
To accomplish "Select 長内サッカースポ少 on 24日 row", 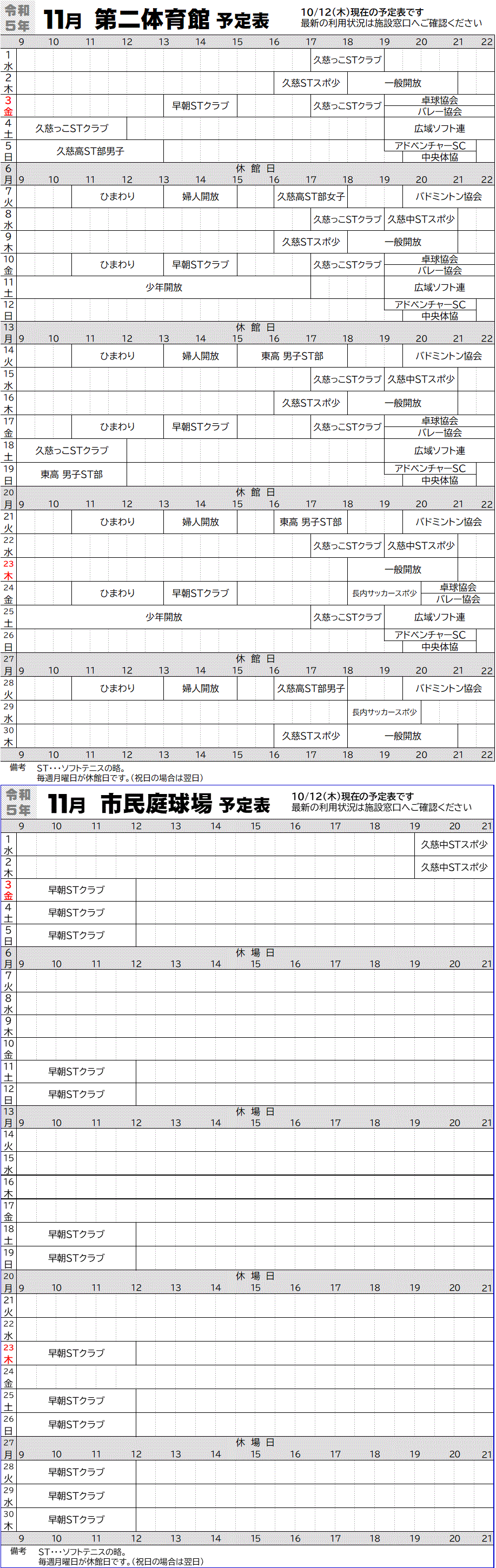I will [x=385, y=593].
